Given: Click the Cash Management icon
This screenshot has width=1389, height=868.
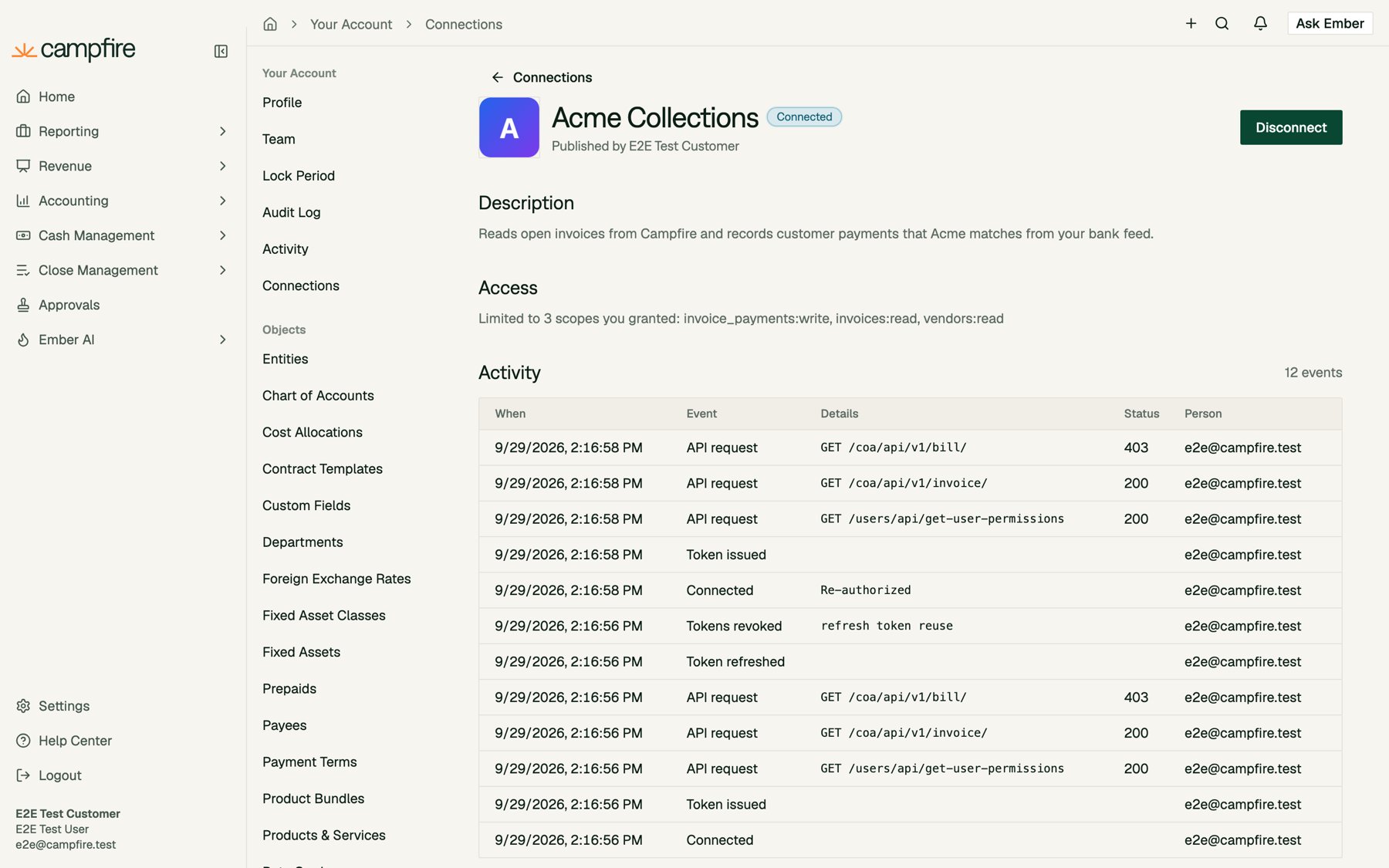Looking at the screenshot, I should pyautogui.click(x=23, y=235).
